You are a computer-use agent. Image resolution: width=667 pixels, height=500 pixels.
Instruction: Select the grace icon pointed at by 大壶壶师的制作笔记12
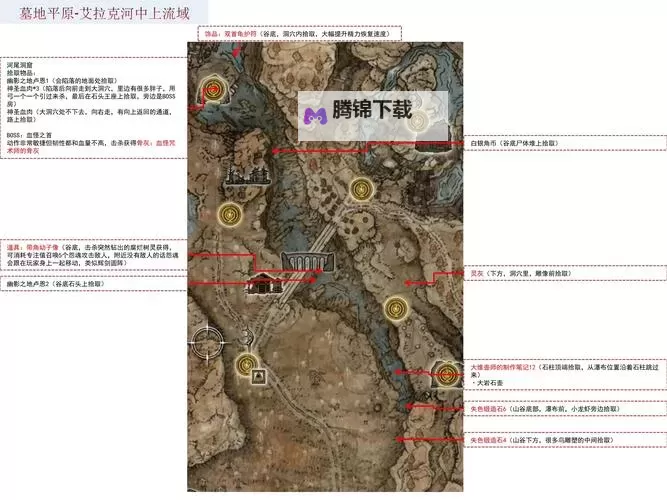pyautogui.click(x=447, y=374)
